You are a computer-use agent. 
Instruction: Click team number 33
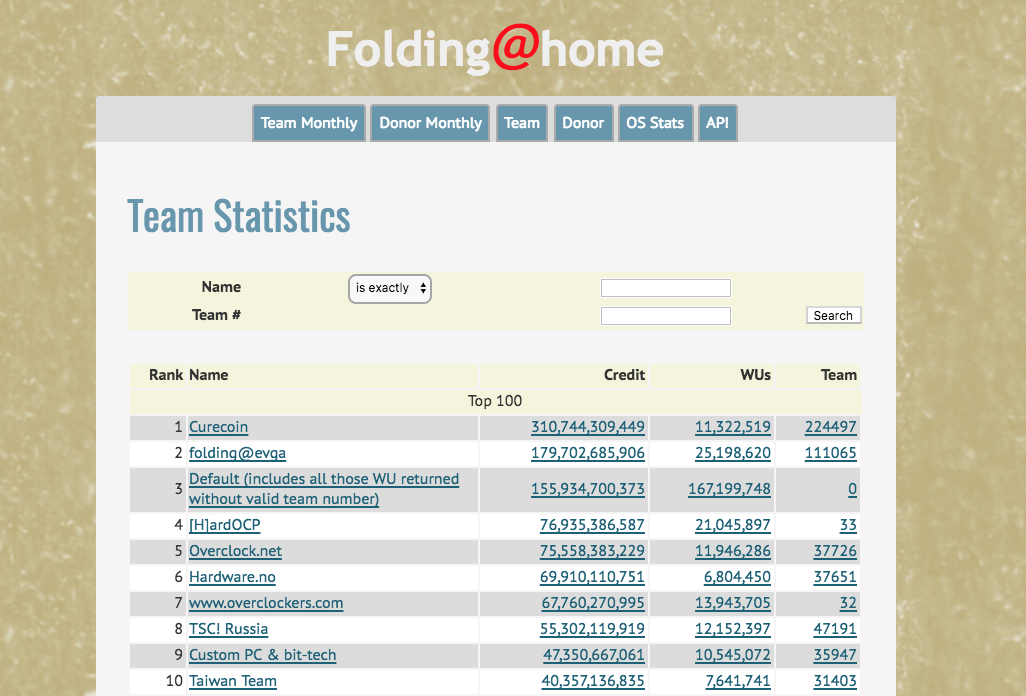coord(848,525)
